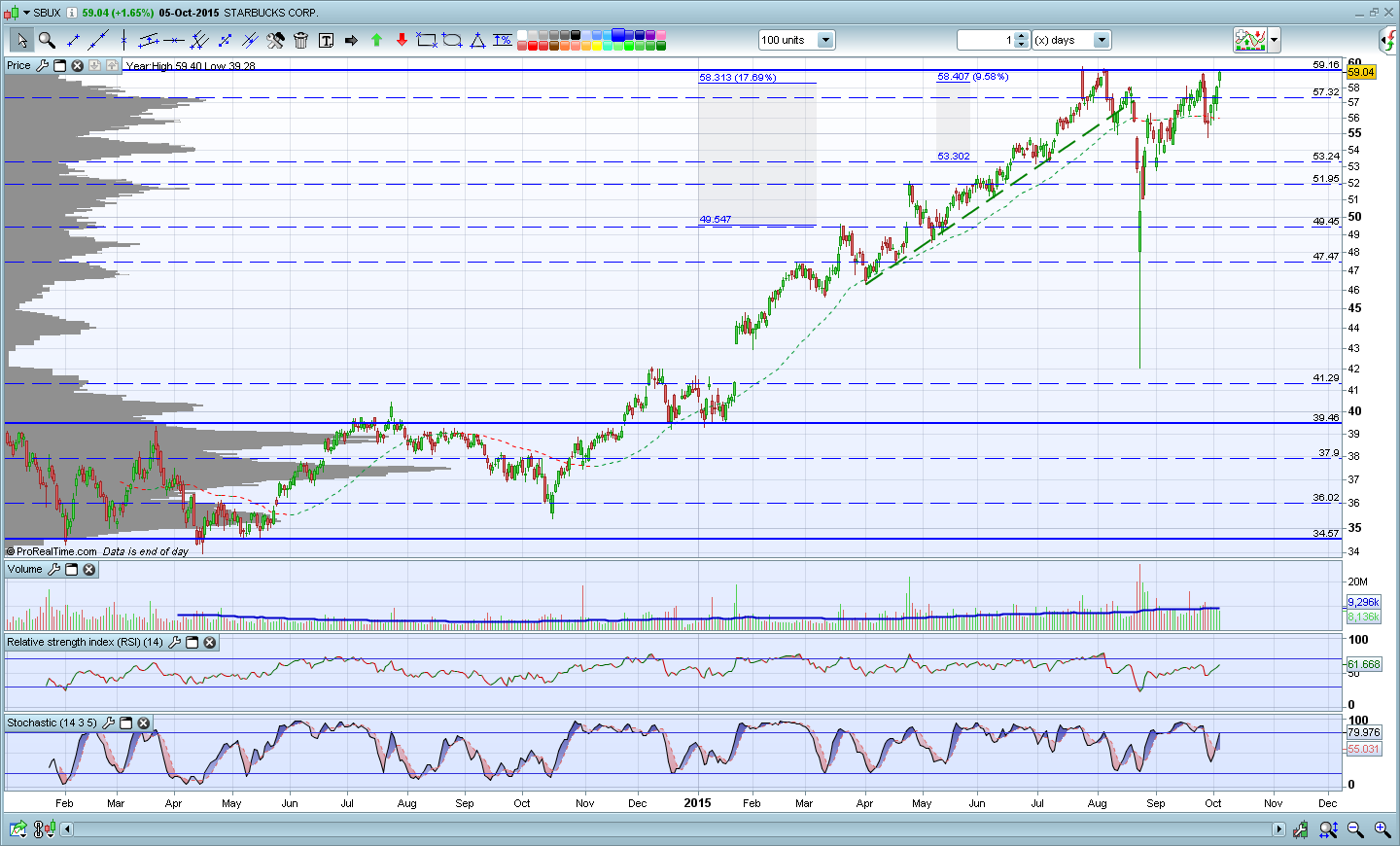Click the info icon next to SBUX
This screenshot has height=846, width=1400.
71,13
